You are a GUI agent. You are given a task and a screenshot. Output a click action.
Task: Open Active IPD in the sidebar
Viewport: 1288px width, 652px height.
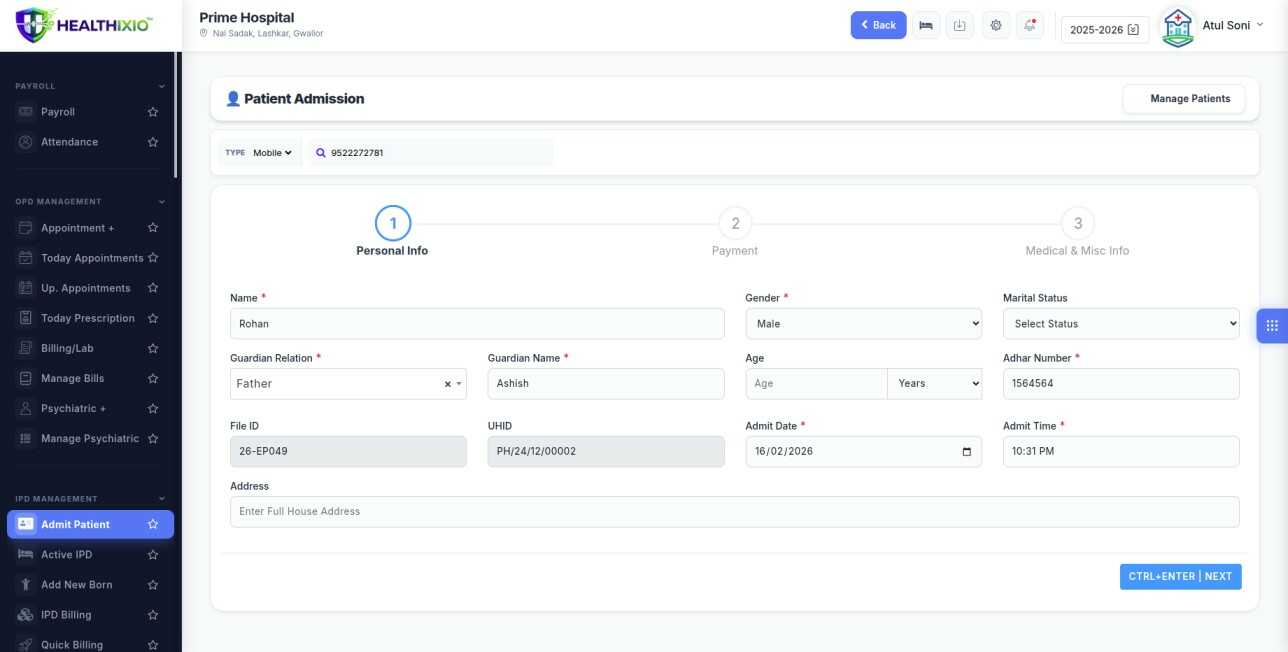coord(67,555)
